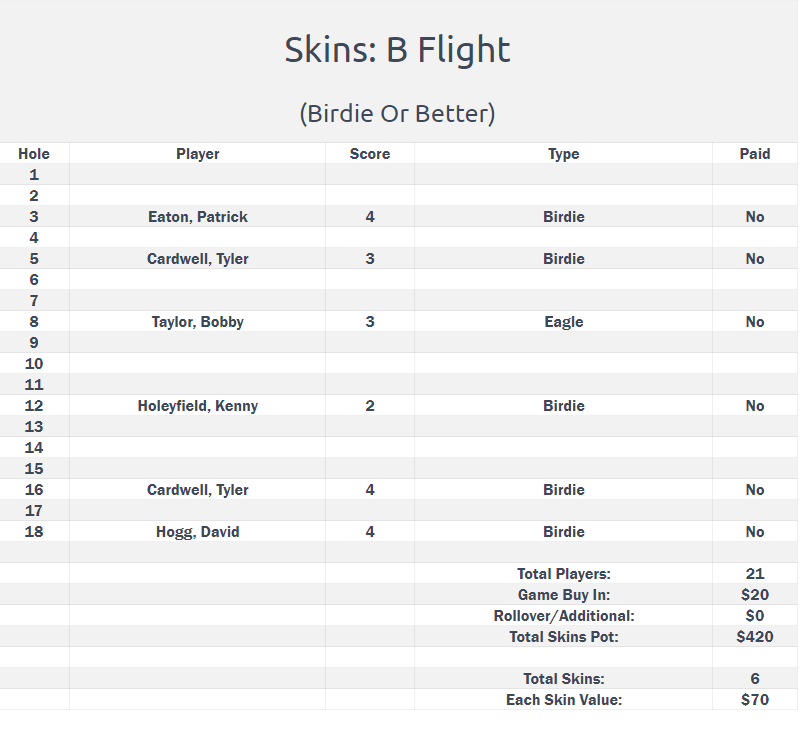Click the Score column header
Image resolution: width=801 pixels, height=747 pixels.
[369, 154]
